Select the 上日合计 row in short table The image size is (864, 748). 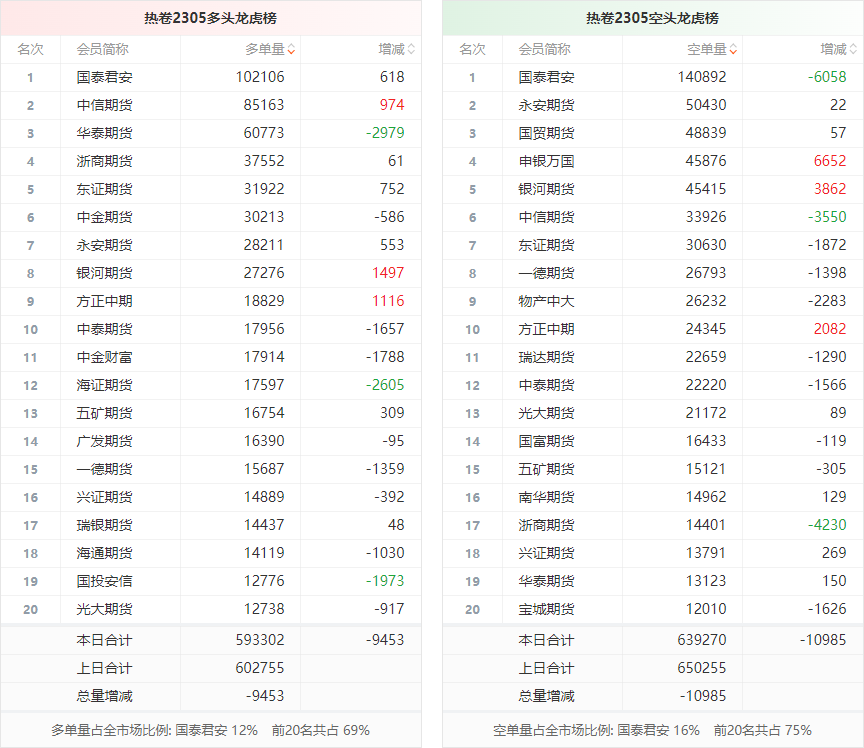pyautogui.click(x=546, y=668)
